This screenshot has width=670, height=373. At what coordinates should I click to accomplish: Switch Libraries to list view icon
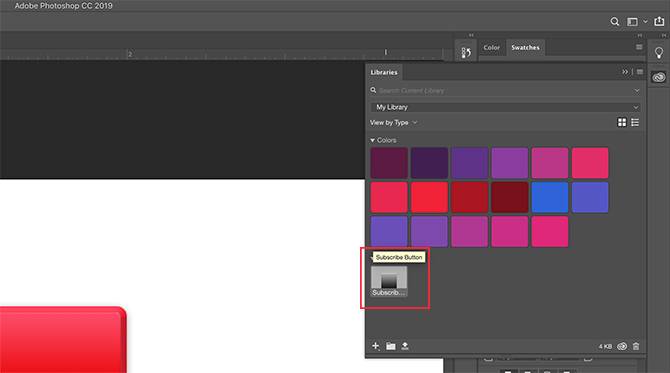click(x=635, y=123)
